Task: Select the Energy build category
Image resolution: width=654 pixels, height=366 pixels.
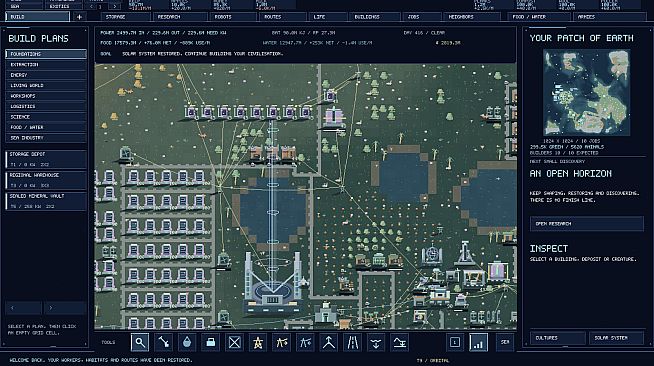Action: click(46, 75)
